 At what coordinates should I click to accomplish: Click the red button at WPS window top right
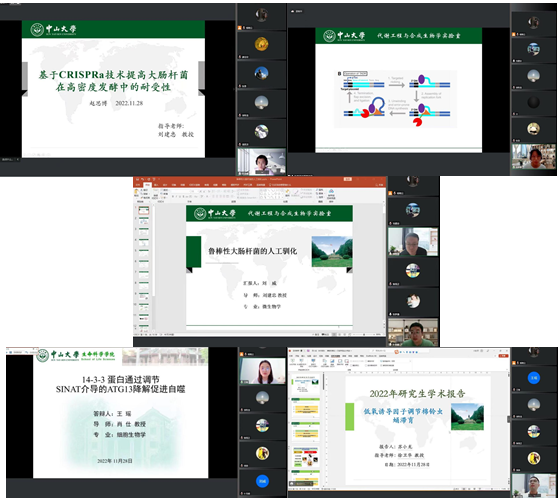tap(503, 356)
